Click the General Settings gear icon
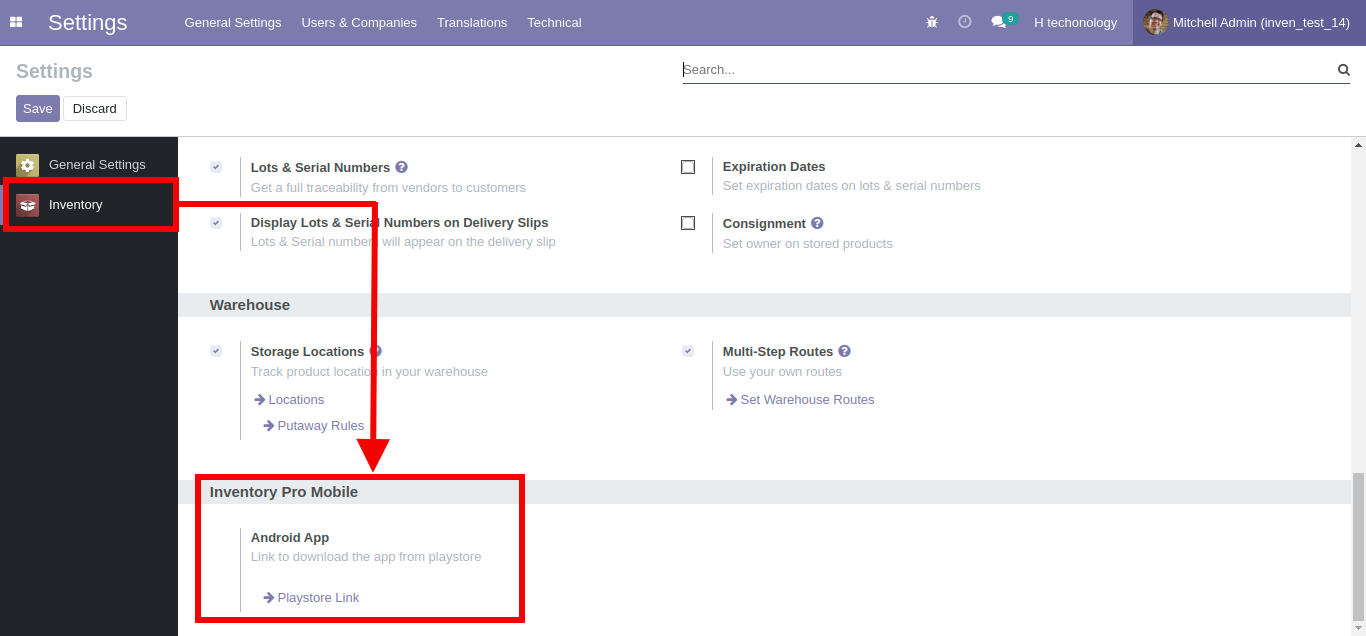1366x636 pixels. pos(27,164)
